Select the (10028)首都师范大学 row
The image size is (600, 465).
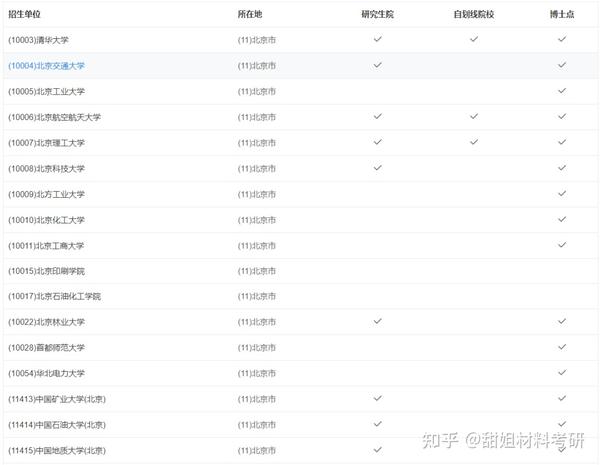[x=300, y=348]
